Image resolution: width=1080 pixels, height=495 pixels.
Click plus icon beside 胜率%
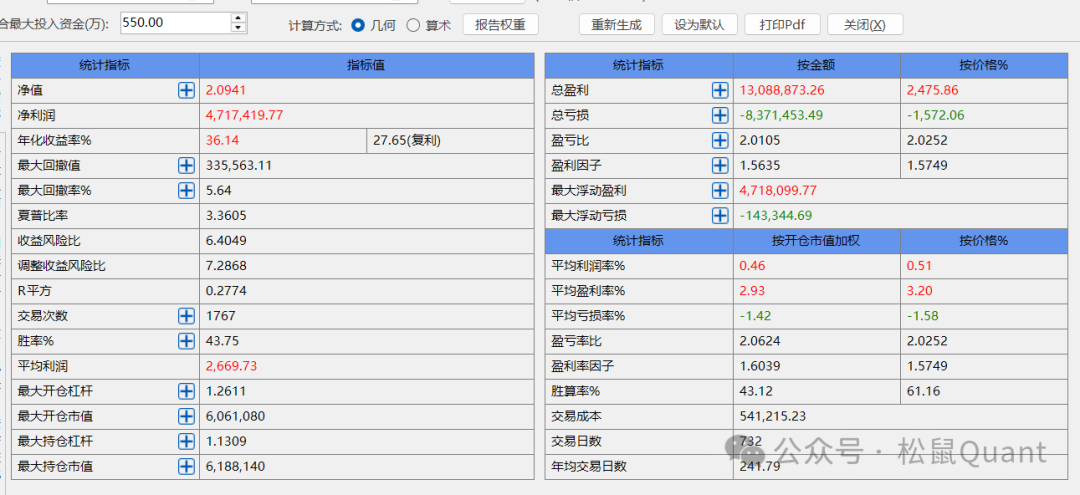(186, 341)
